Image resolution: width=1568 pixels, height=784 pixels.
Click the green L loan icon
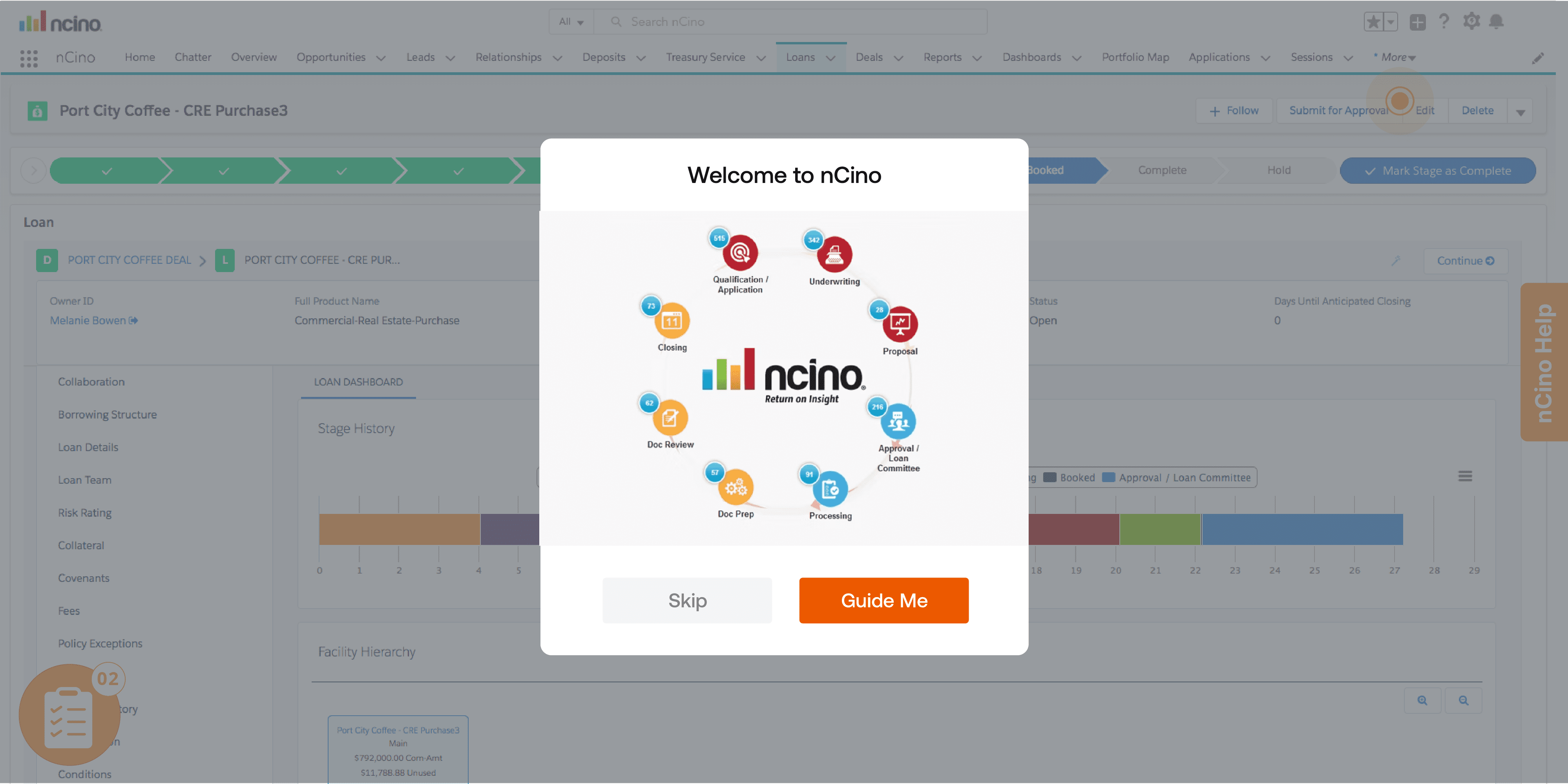[x=225, y=261]
